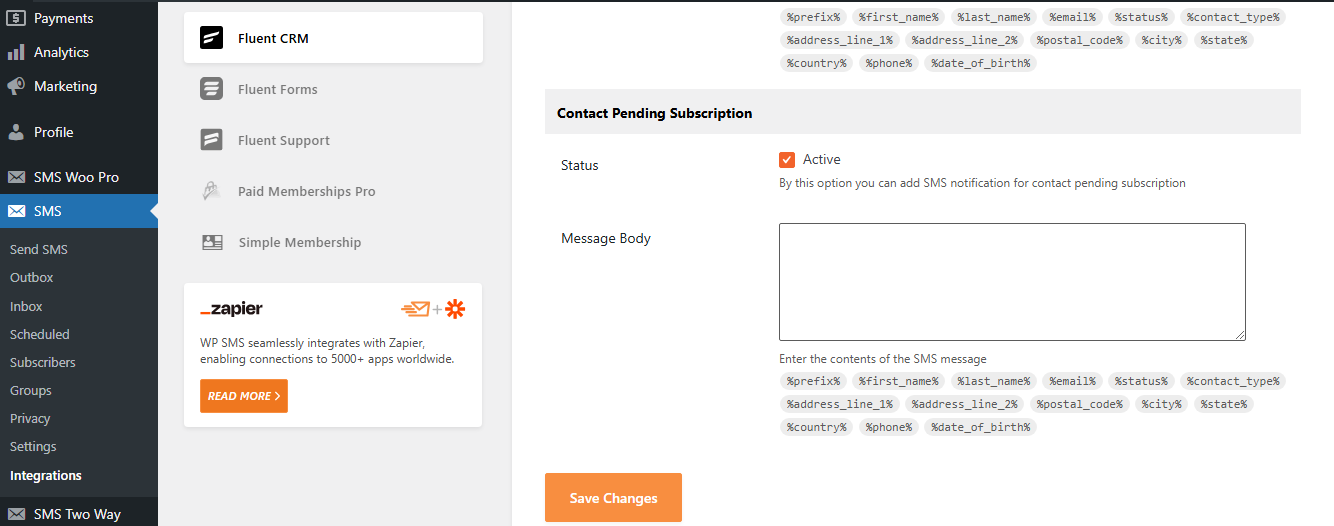
Task: Click %postal_code% tag below Message Body
Action: click(x=1079, y=404)
